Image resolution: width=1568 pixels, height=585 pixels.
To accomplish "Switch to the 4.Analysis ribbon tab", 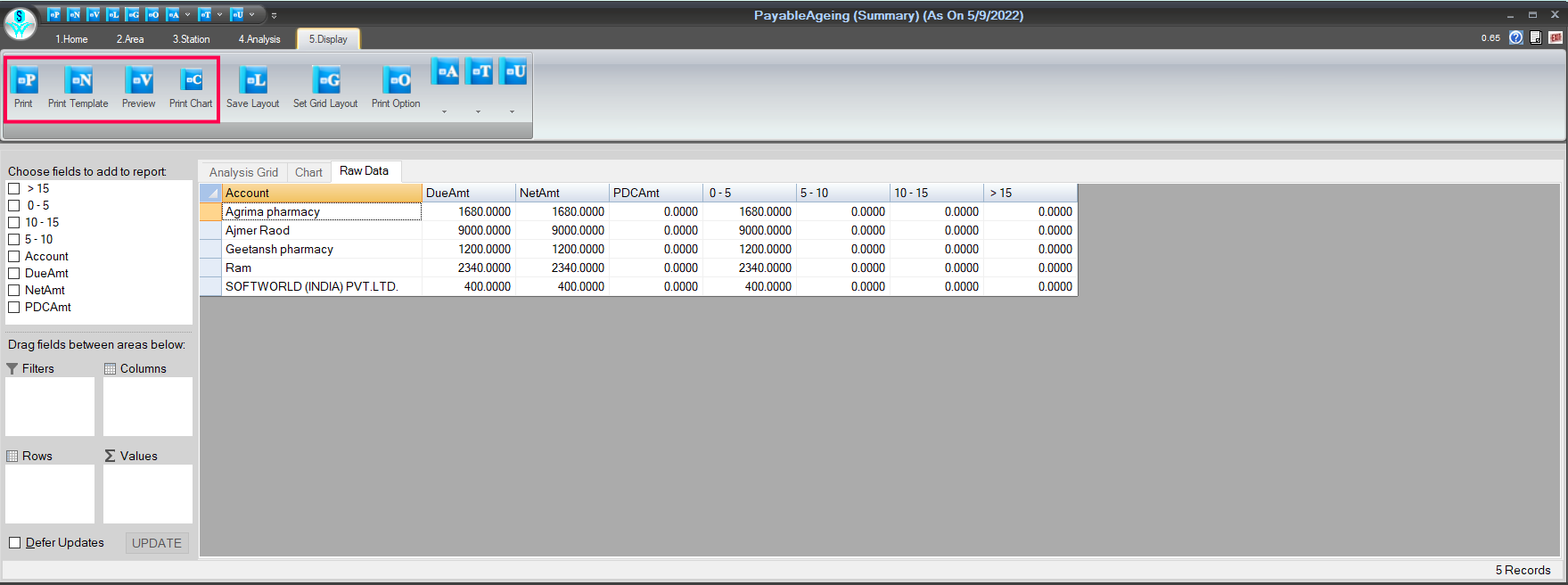I will [x=259, y=39].
